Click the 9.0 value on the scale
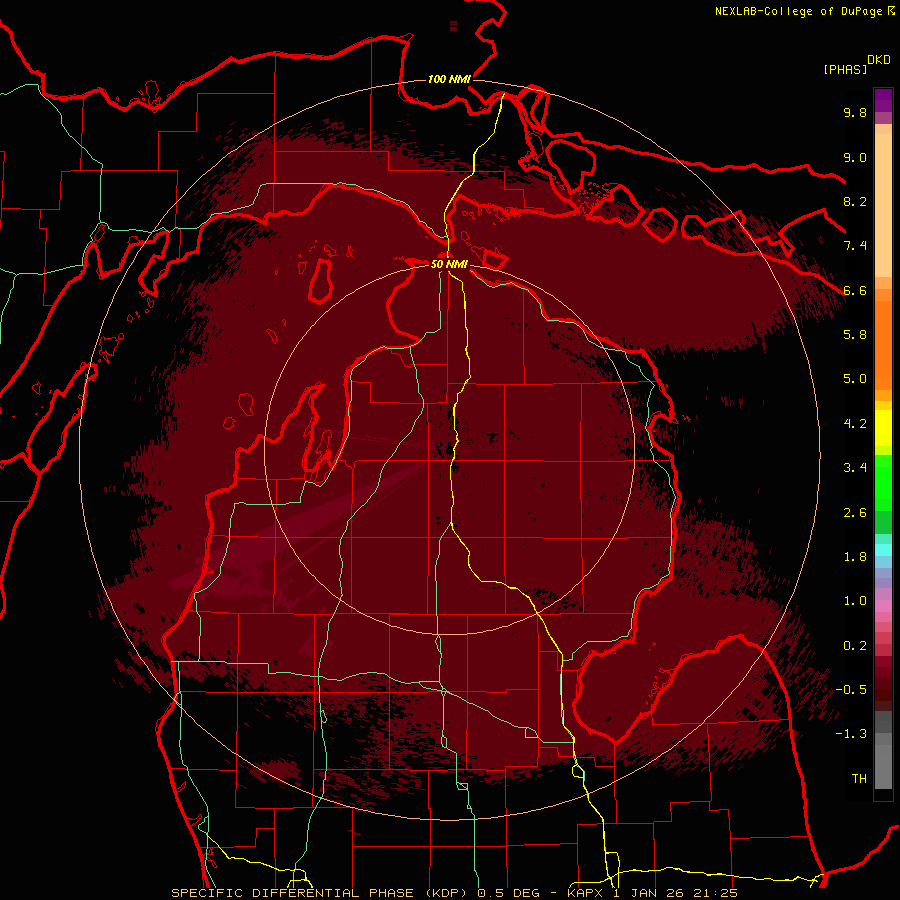The height and width of the screenshot is (900, 900). click(855, 157)
